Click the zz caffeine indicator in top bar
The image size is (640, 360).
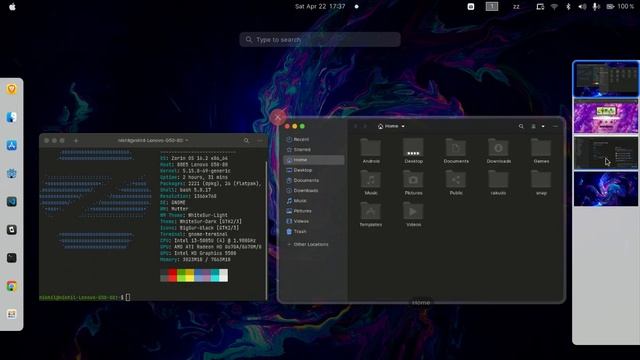click(x=516, y=7)
